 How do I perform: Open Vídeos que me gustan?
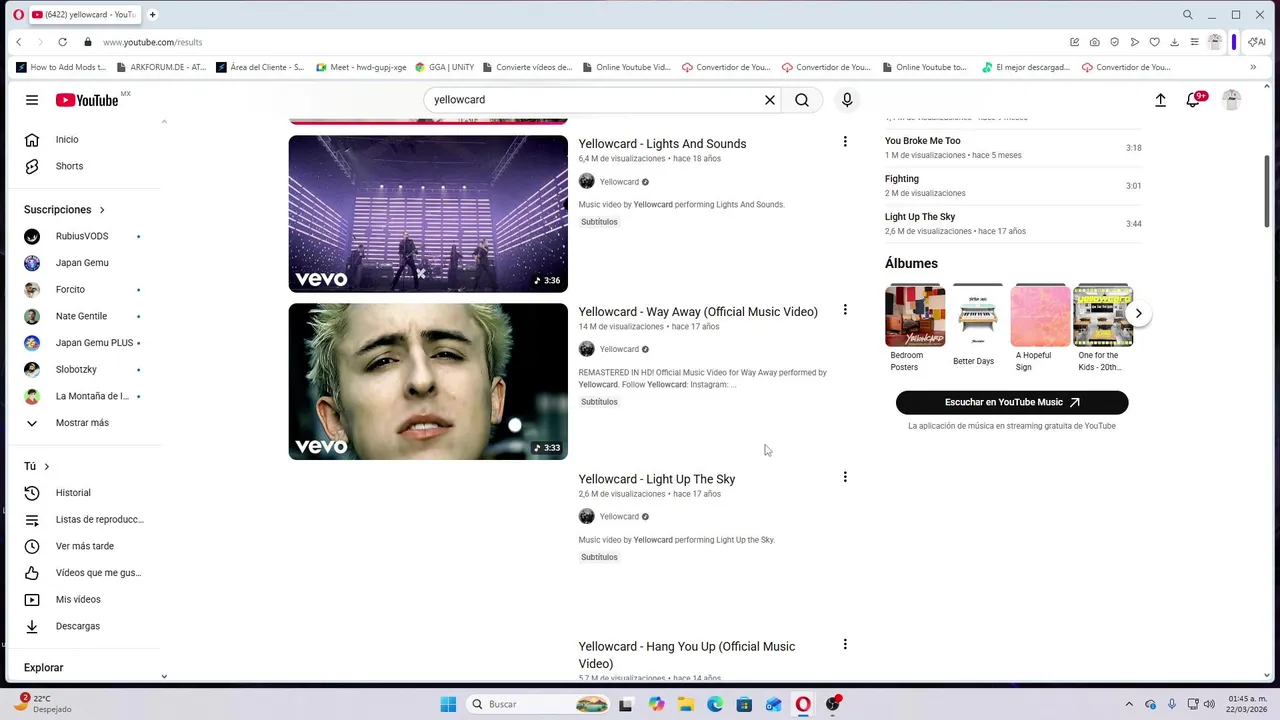click(x=86, y=573)
